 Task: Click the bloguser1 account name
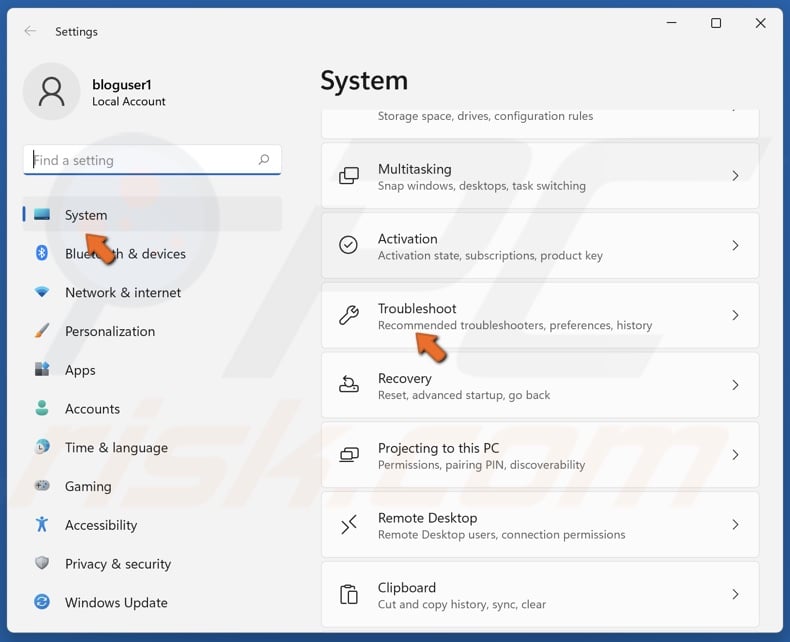point(121,85)
